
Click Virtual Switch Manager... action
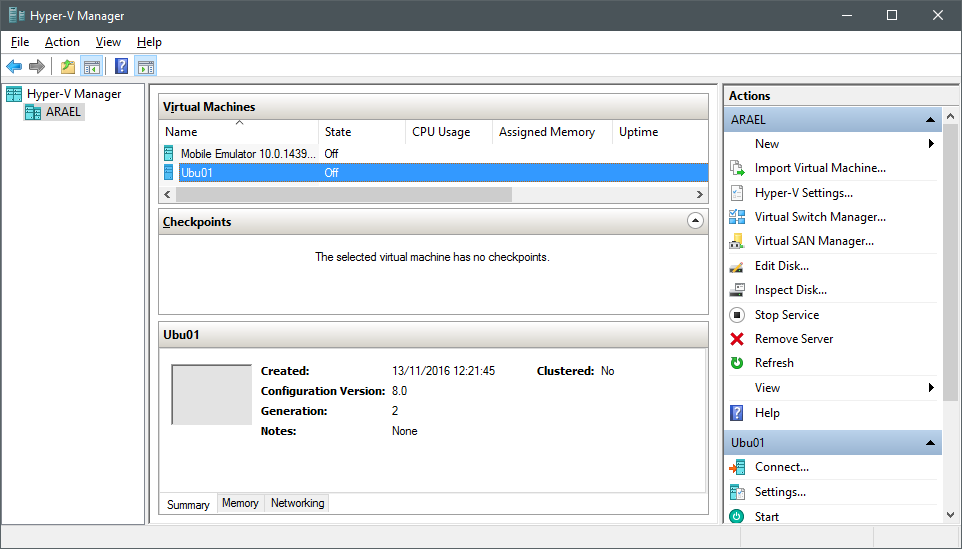[x=820, y=217]
